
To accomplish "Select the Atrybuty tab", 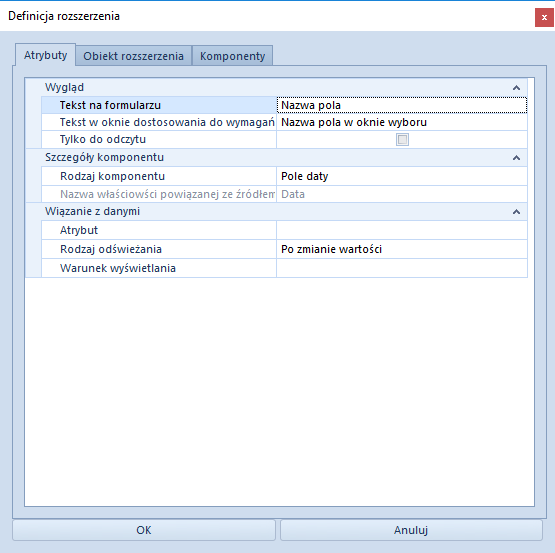I will (45, 55).
